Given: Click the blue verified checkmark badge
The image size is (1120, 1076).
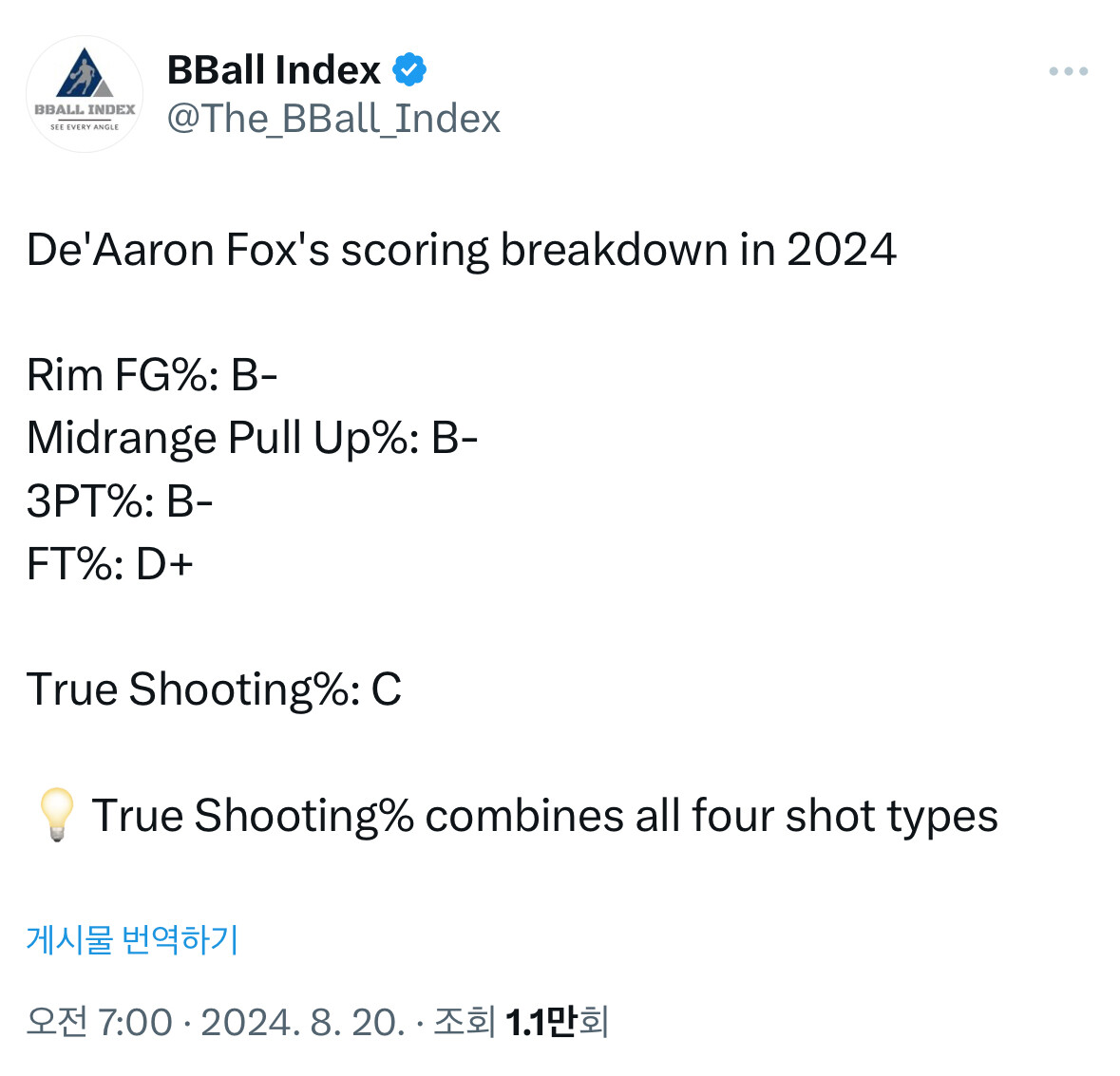Looking at the screenshot, I should point(409,70).
